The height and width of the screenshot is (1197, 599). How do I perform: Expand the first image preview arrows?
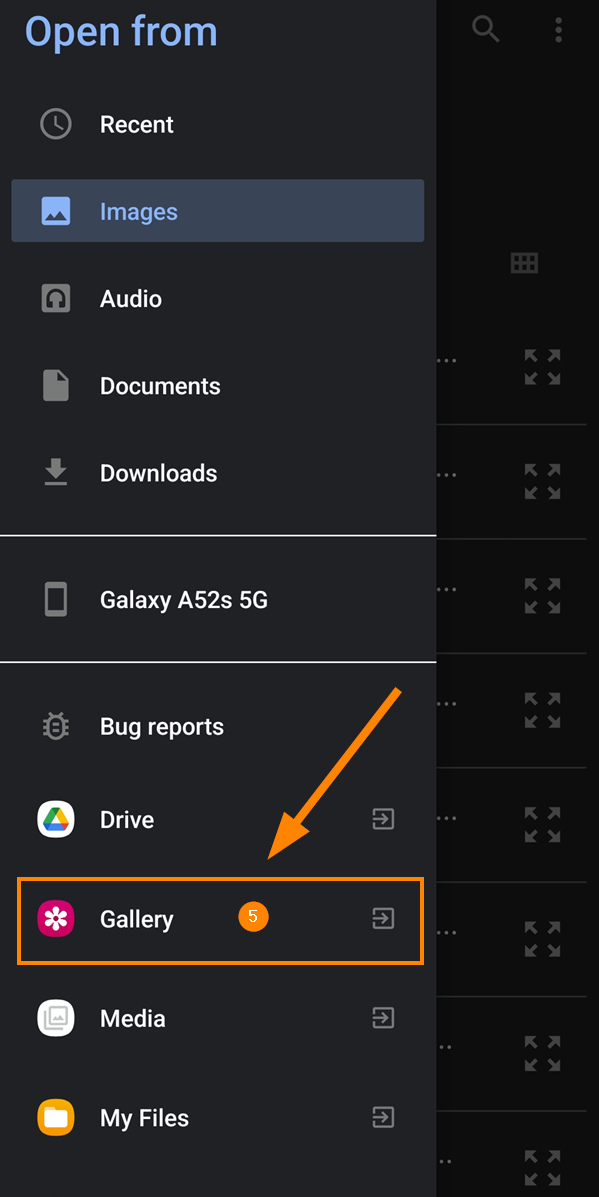543,367
